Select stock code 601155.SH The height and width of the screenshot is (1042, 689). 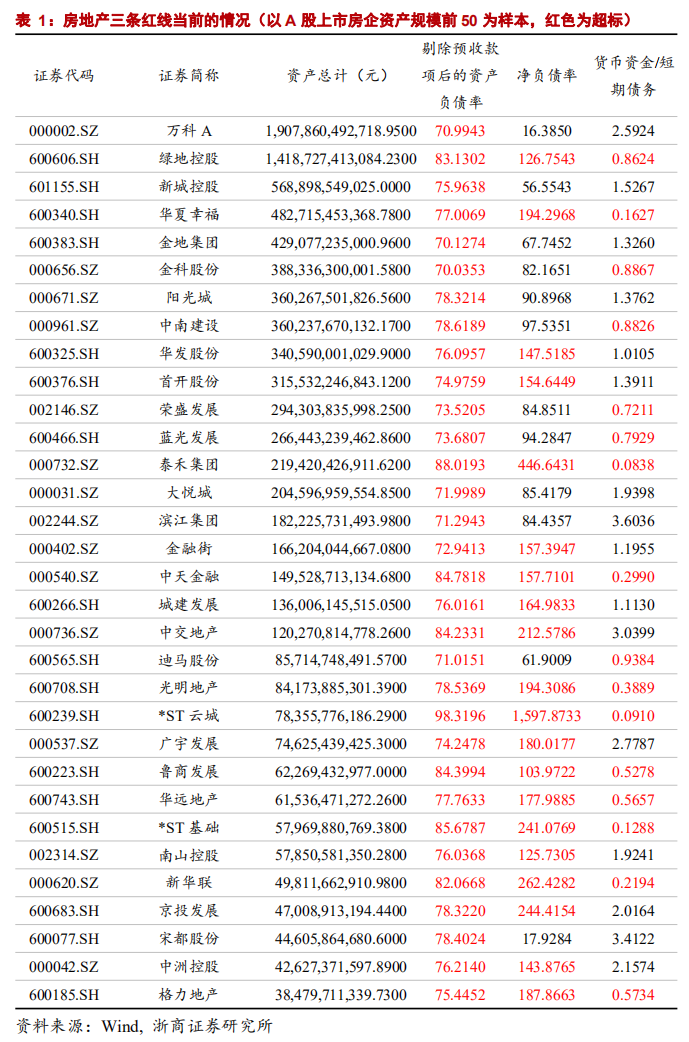click(x=64, y=187)
